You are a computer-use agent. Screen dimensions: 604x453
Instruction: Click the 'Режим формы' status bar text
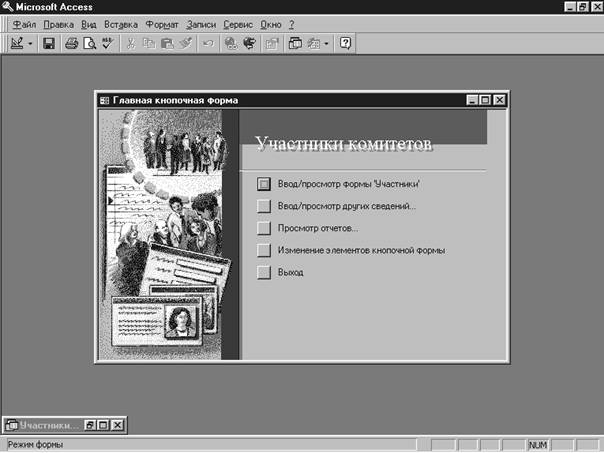pos(35,445)
